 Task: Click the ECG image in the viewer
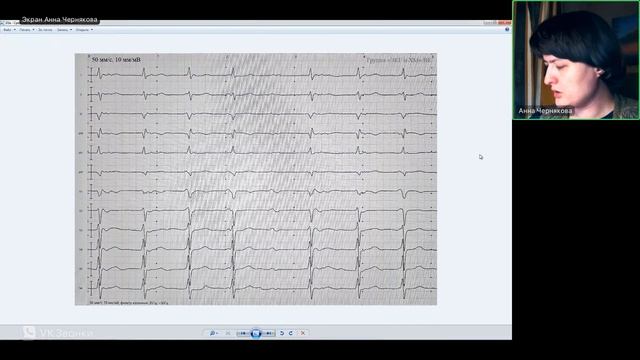coord(256,179)
